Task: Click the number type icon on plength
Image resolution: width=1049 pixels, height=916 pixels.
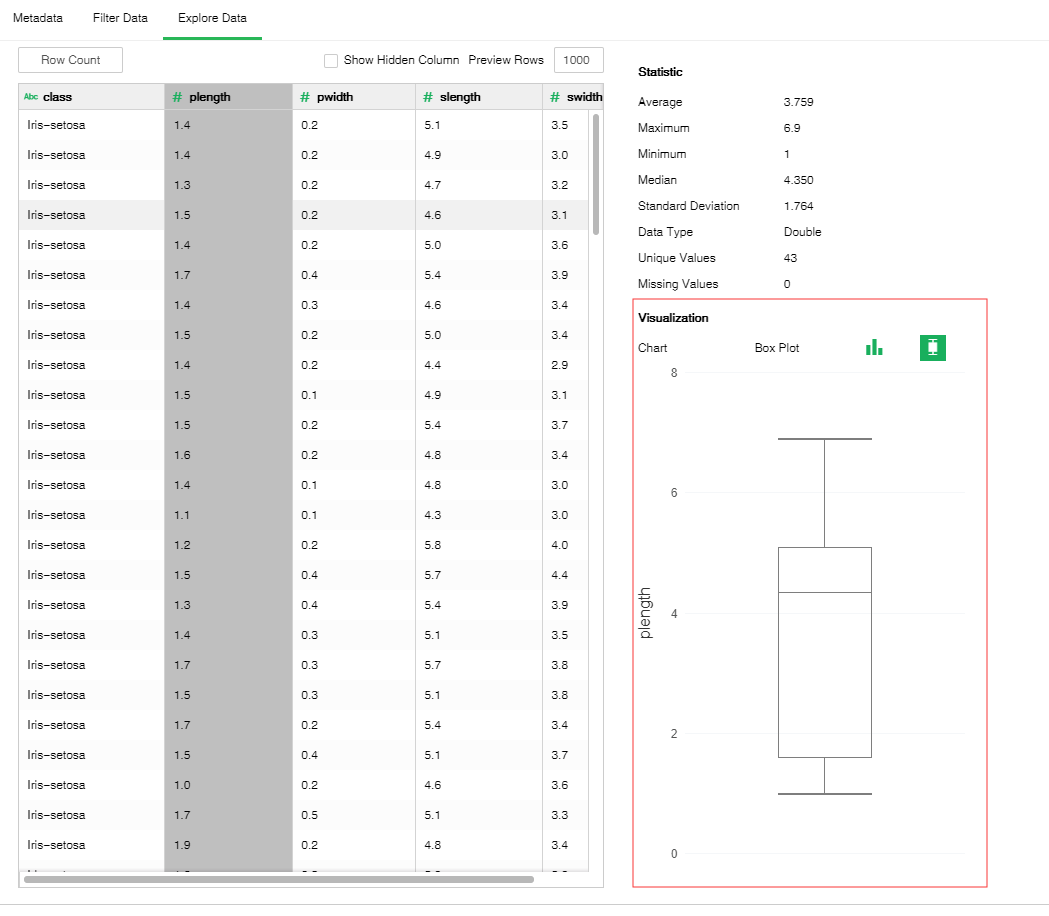Action: (177, 97)
